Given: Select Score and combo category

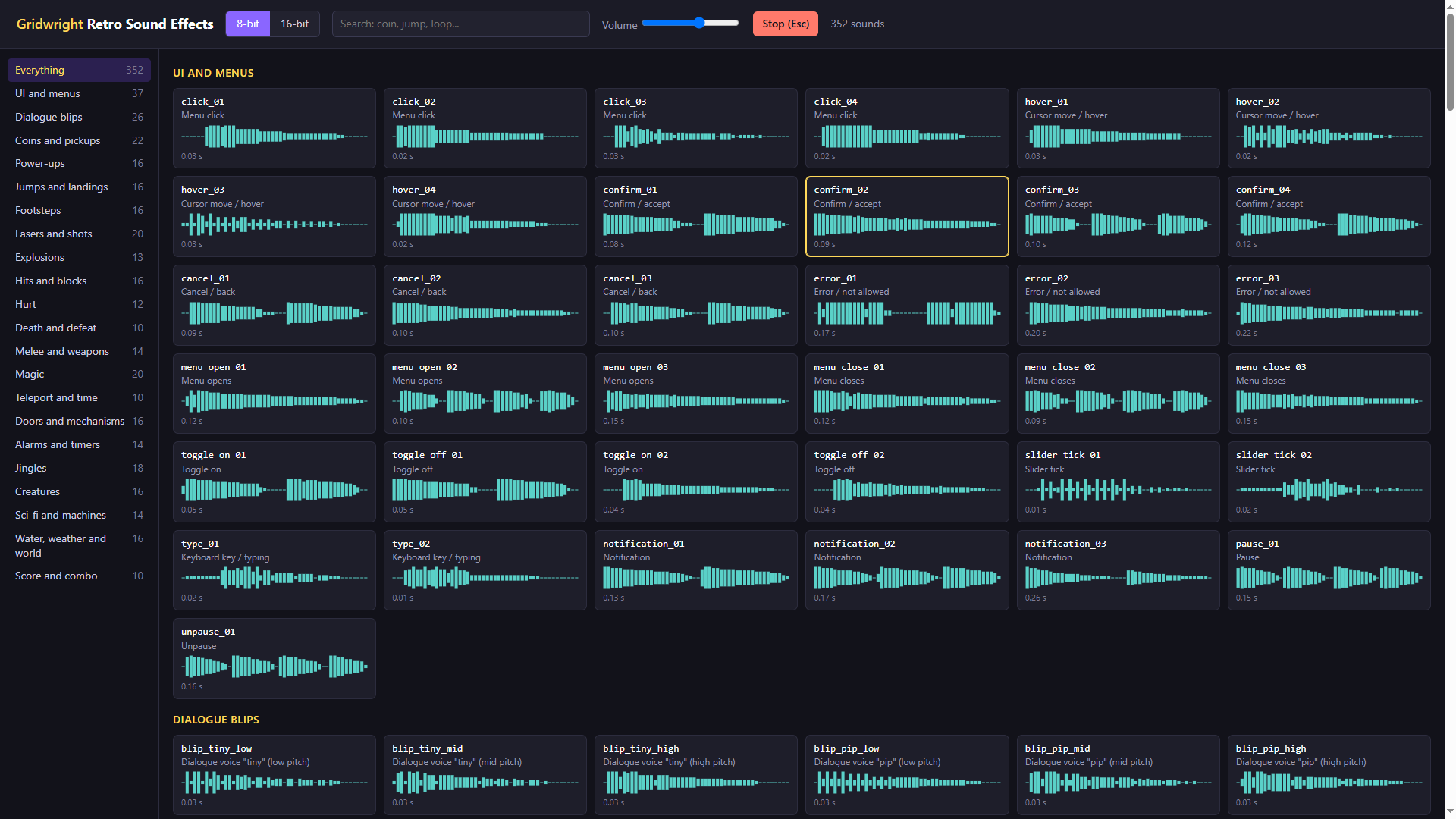Looking at the screenshot, I should (79, 576).
